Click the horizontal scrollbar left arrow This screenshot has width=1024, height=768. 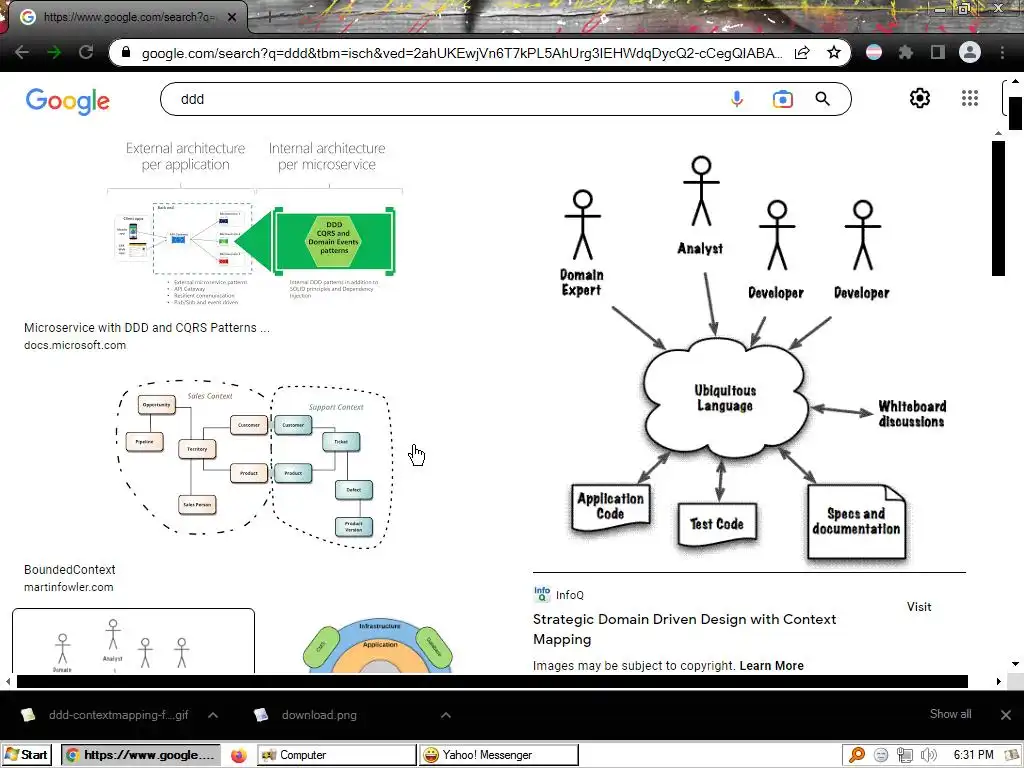8,682
